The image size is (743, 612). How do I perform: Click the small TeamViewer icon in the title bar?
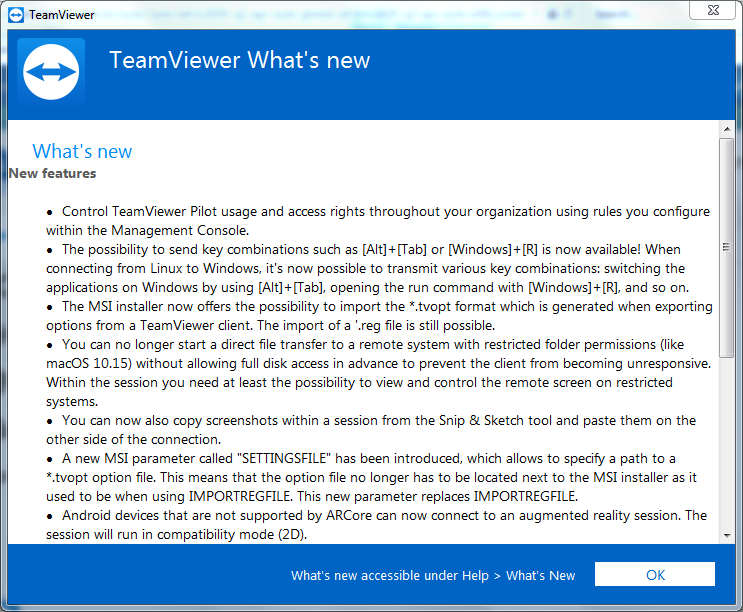(x=16, y=15)
